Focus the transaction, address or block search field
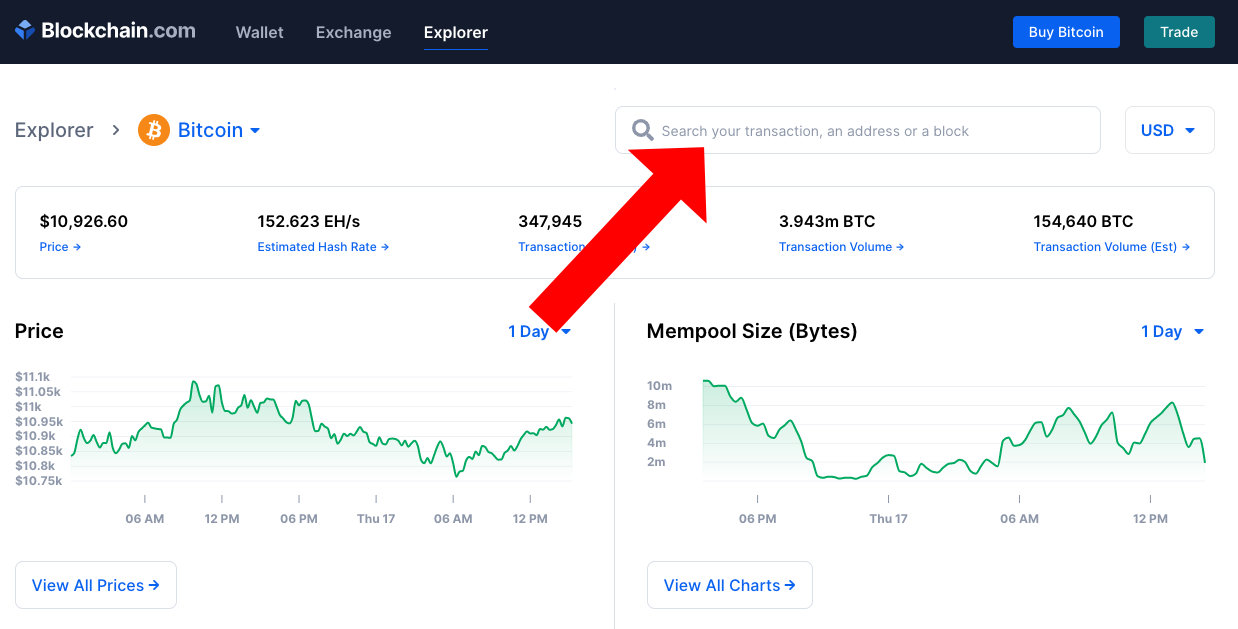The width and height of the screenshot is (1238, 629). (x=858, y=130)
